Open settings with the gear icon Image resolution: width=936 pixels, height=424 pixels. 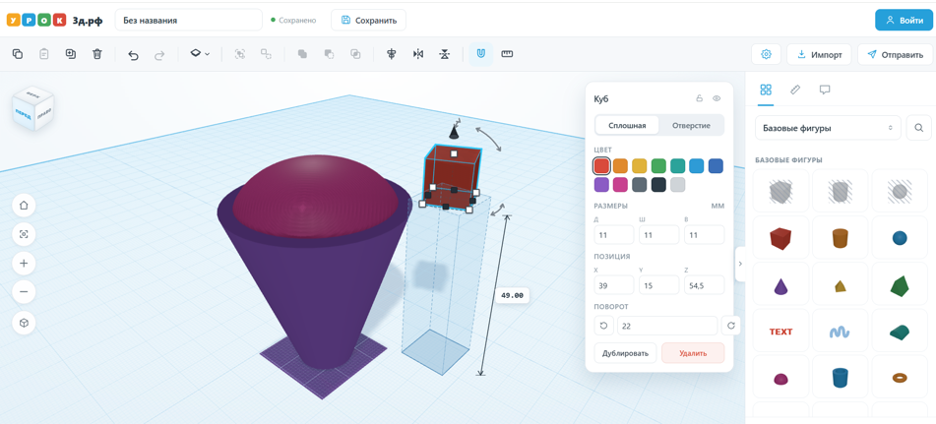[766, 54]
